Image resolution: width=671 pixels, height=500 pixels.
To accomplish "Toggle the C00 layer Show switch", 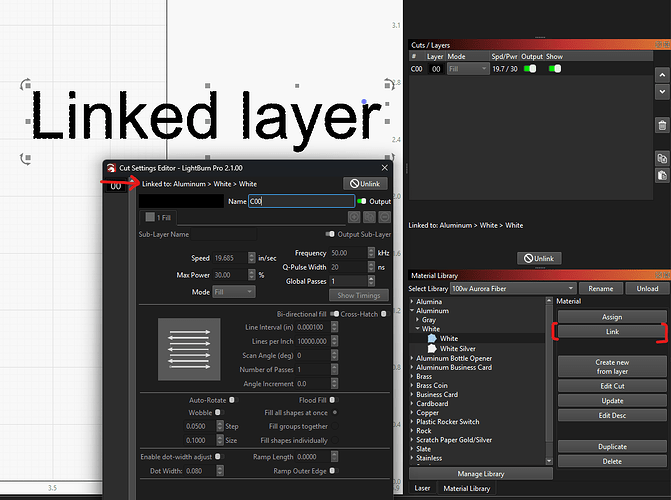I will [x=555, y=68].
